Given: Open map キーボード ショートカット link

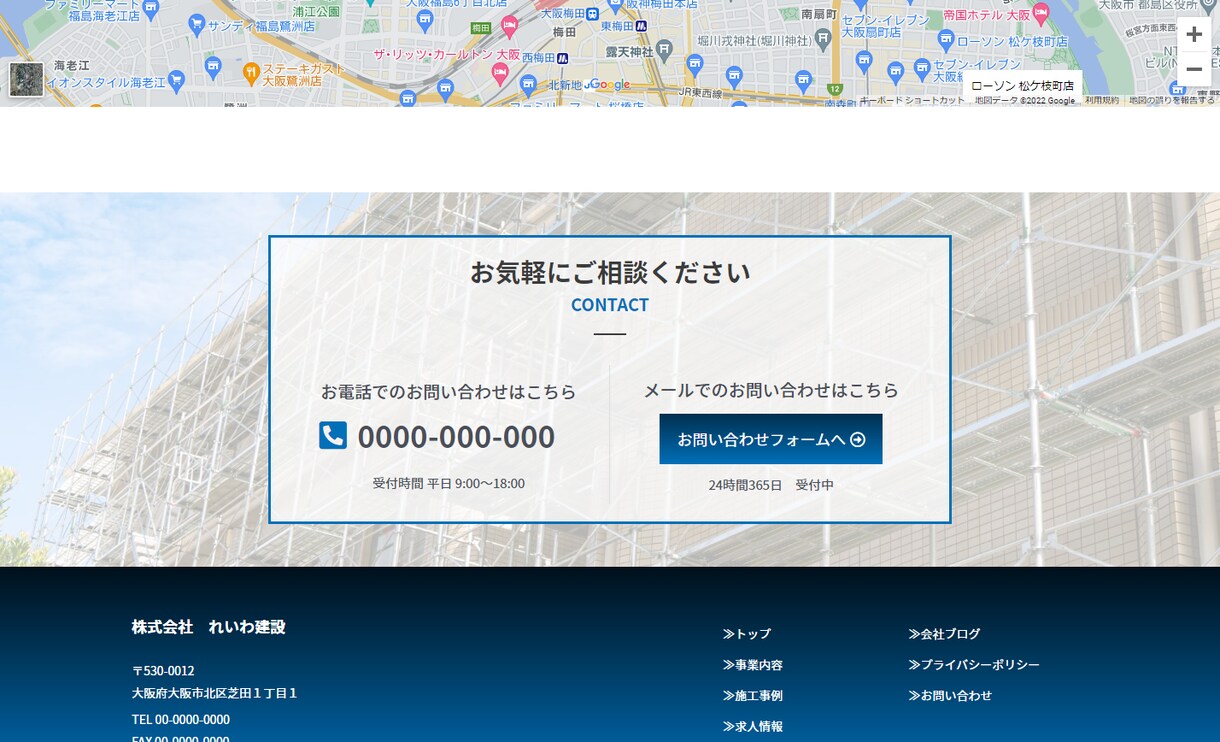Looking at the screenshot, I should coord(913,101).
